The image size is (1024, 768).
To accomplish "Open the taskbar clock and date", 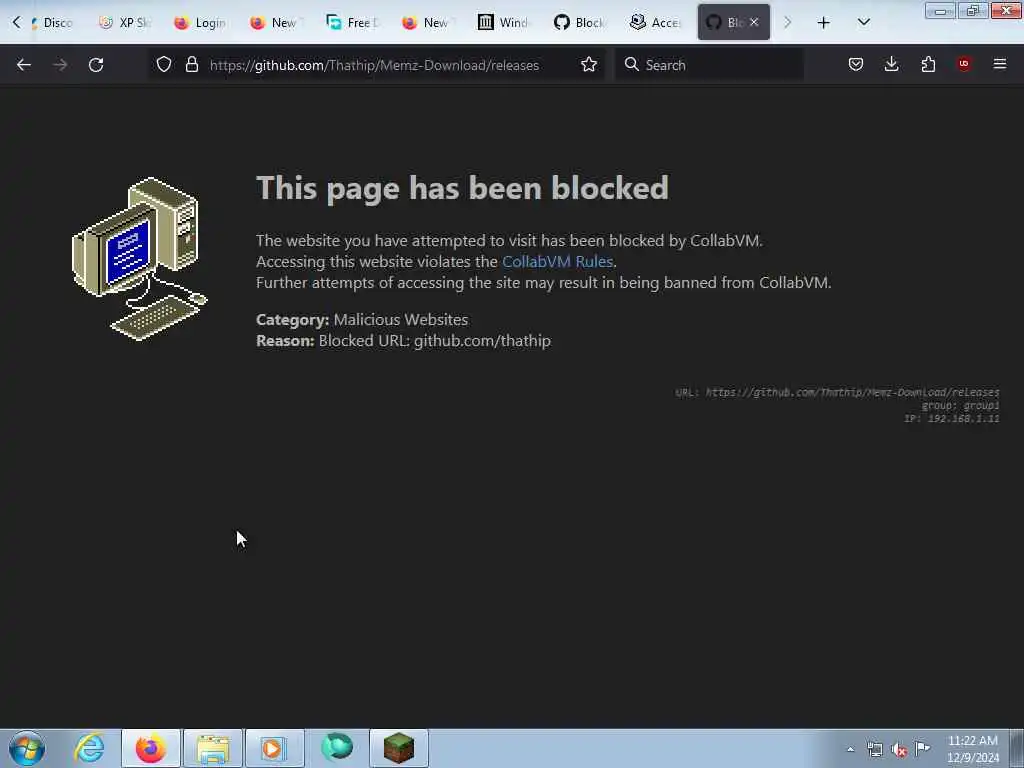I will [x=973, y=749].
